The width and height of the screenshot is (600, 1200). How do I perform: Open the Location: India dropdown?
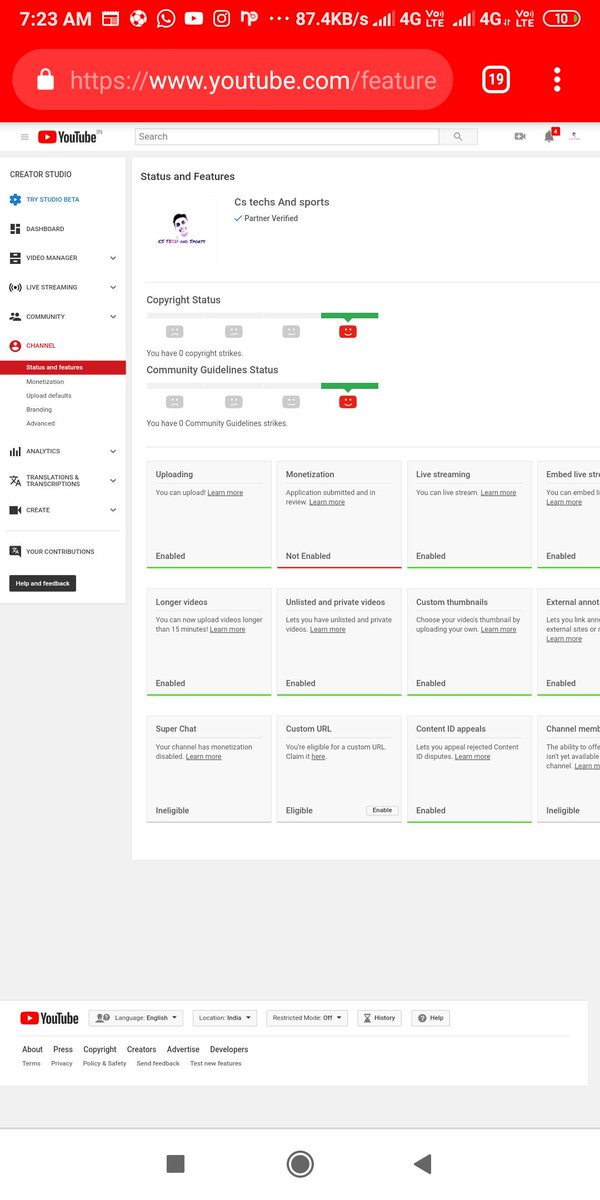tap(225, 1018)
